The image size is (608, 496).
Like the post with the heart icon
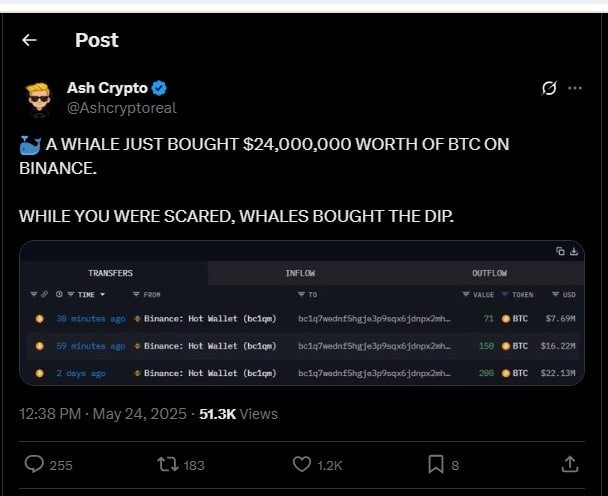(x=302, y=464)
